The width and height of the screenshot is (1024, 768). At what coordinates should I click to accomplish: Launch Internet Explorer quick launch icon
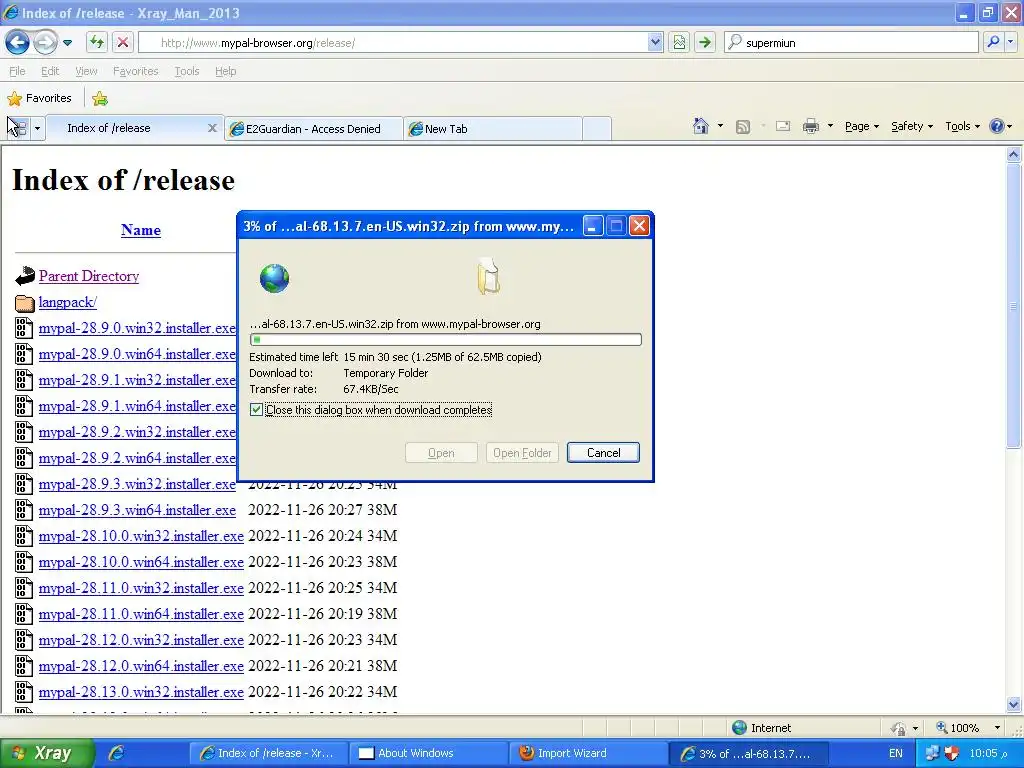pos(116,753)
